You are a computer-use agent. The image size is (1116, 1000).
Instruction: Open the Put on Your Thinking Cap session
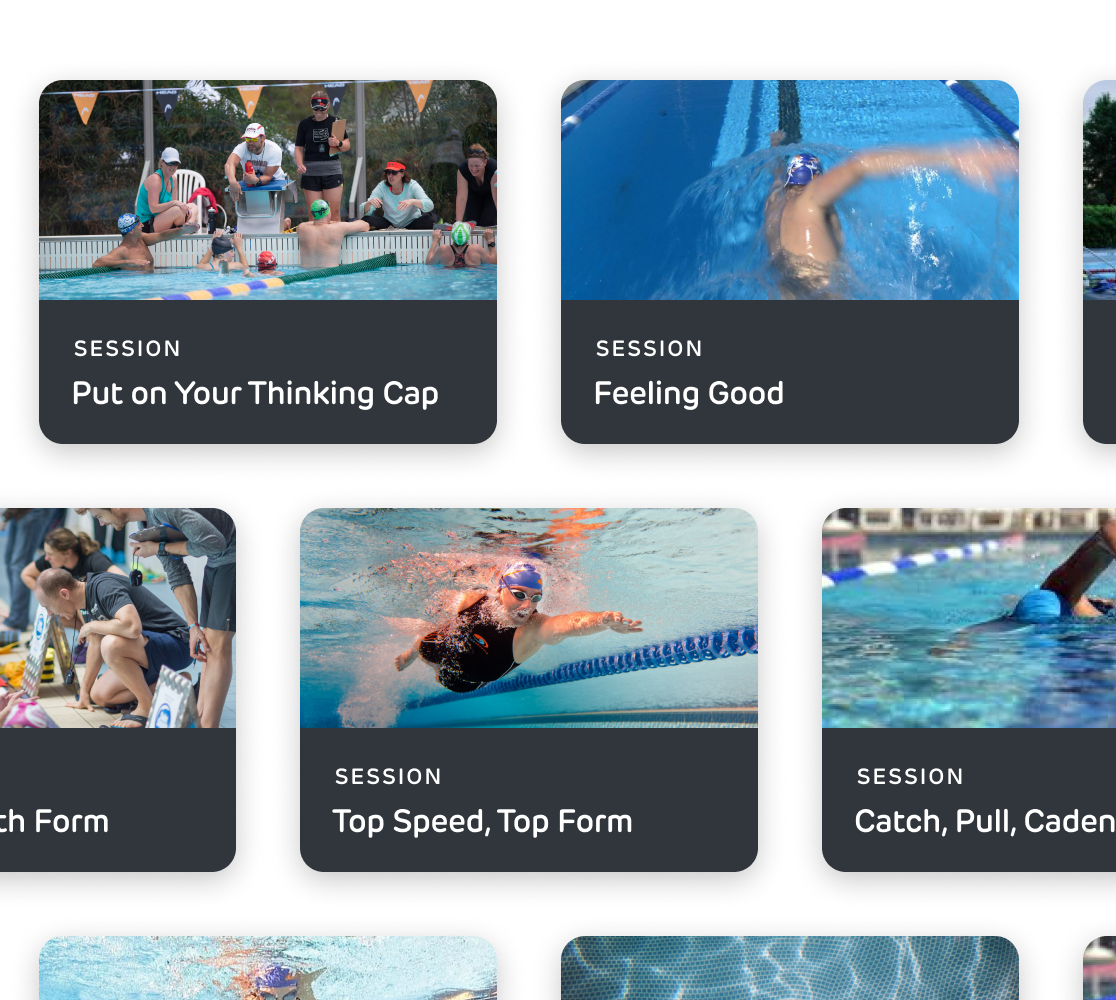[x=268, y=262]
